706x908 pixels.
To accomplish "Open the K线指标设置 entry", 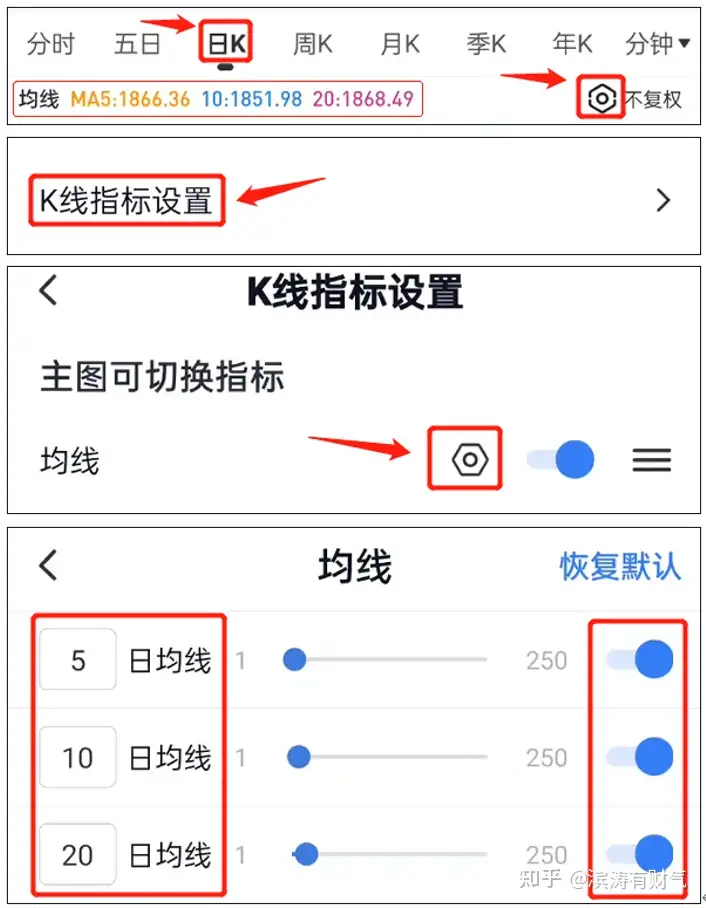I will pos(126,200).
